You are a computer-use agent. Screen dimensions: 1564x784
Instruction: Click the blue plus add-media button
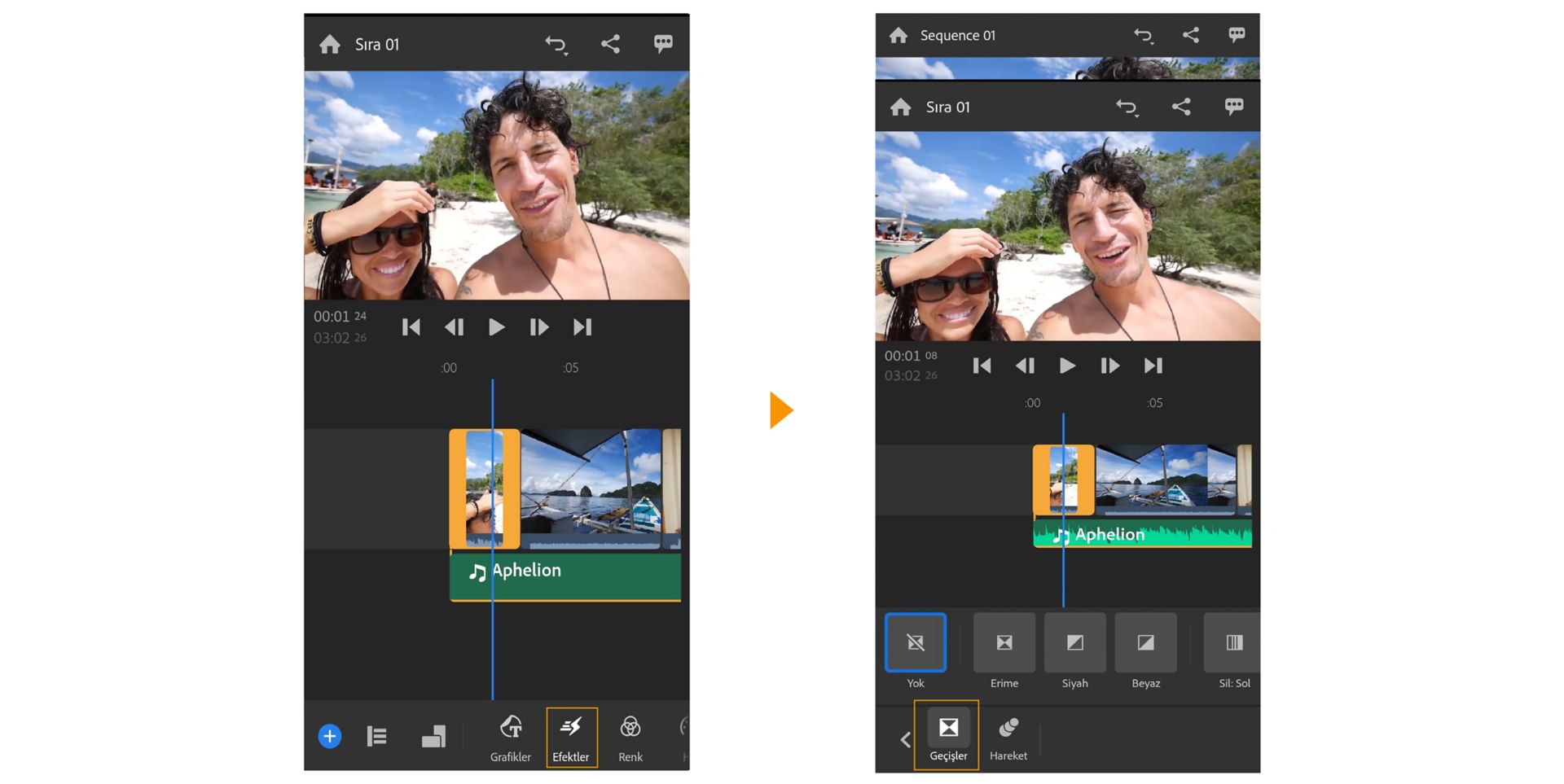click(x=329, y=736)
